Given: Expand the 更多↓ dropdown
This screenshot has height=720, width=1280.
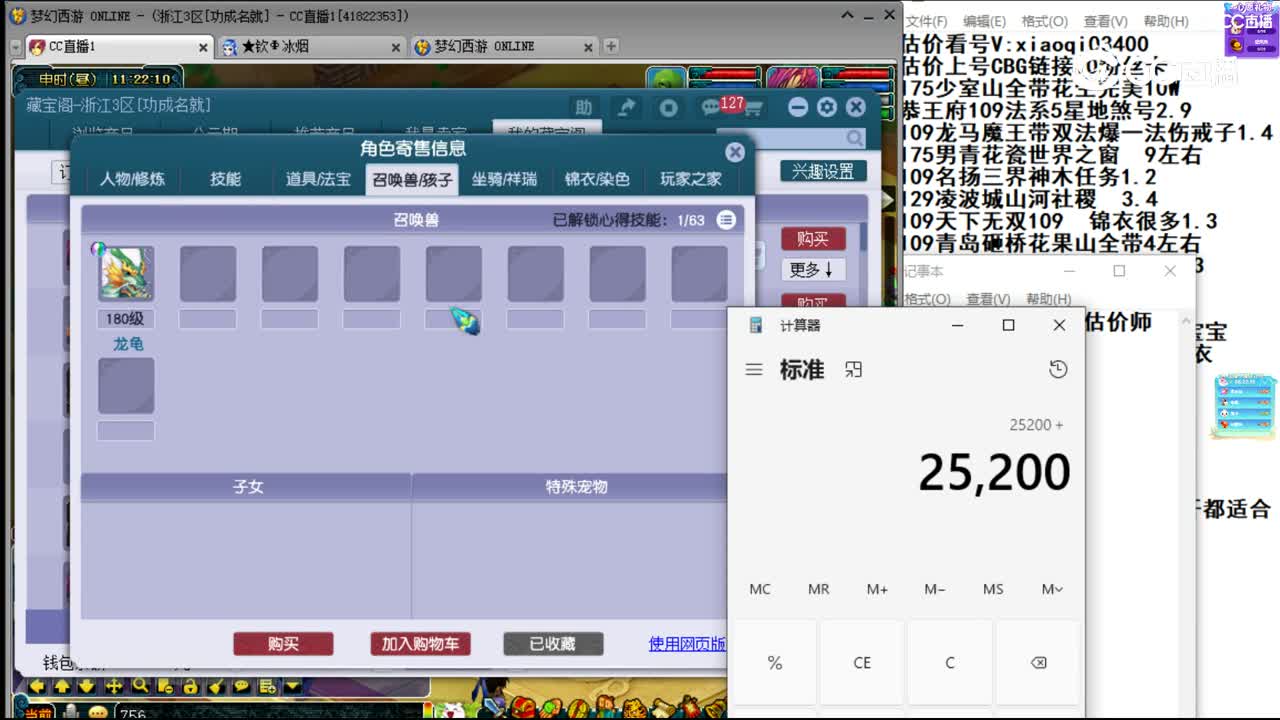Looking at the screenshot, I should (811, 270).
